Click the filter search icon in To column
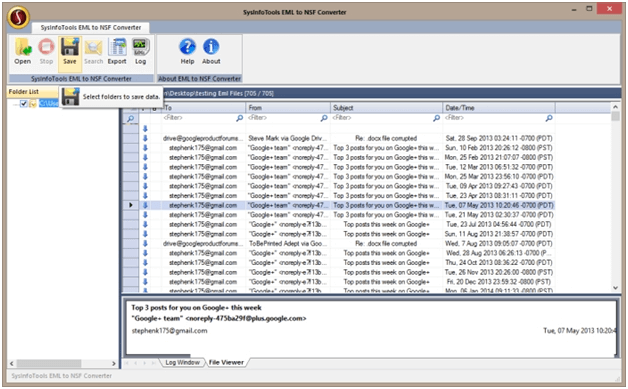Image resolution: width=628 pixels, height=389 pixels. [x=240, y=118]
